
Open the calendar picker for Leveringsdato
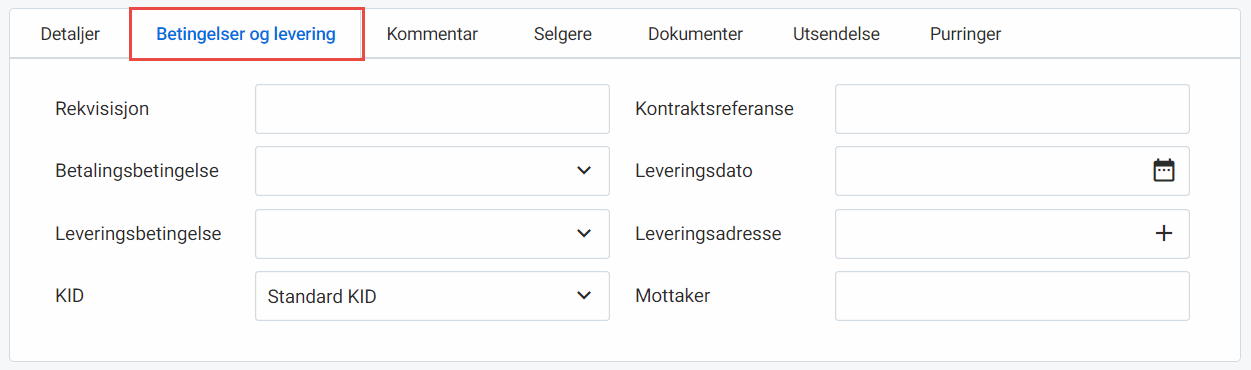pyautogui.click(x=1163, y=170)
